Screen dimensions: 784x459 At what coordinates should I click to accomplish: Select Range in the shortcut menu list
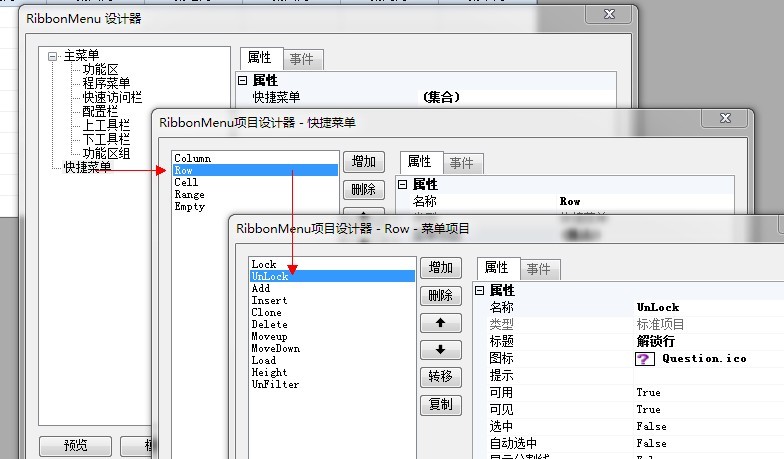tap(255, 194)
